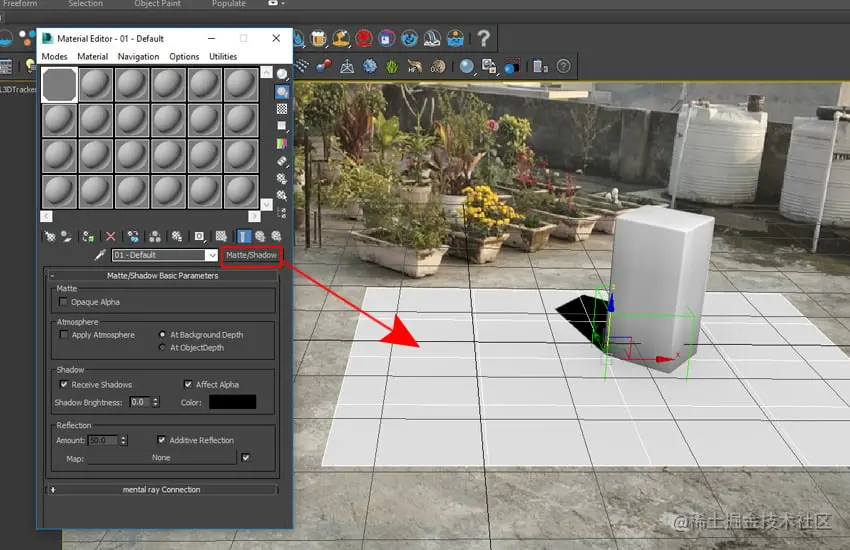Click the Get Material icon
The width and height of the screenshot is (850, 550).
click(x=50, y=236)
